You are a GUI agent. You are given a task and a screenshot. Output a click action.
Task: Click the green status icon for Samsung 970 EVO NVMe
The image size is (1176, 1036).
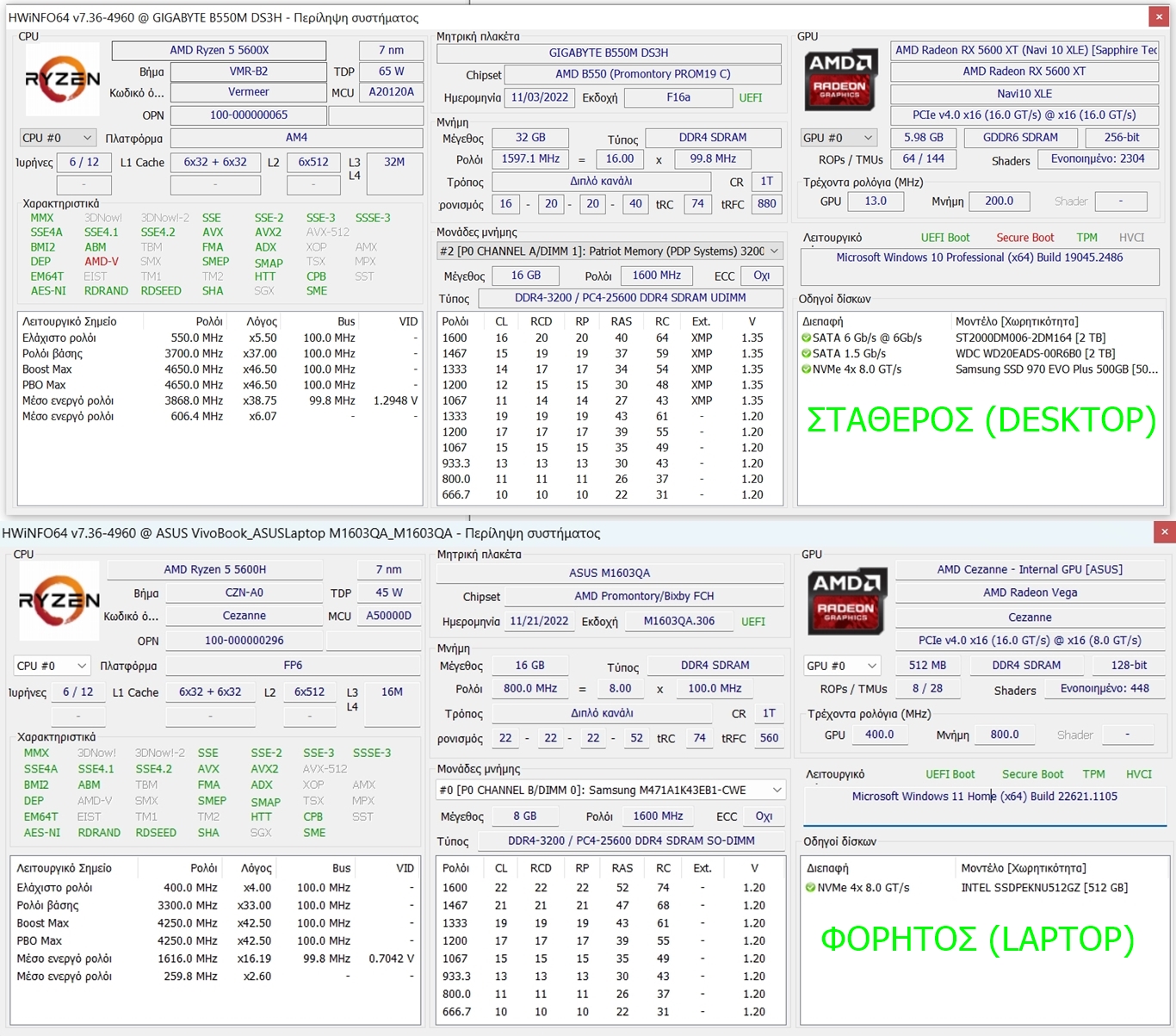[x=807, y=369]
